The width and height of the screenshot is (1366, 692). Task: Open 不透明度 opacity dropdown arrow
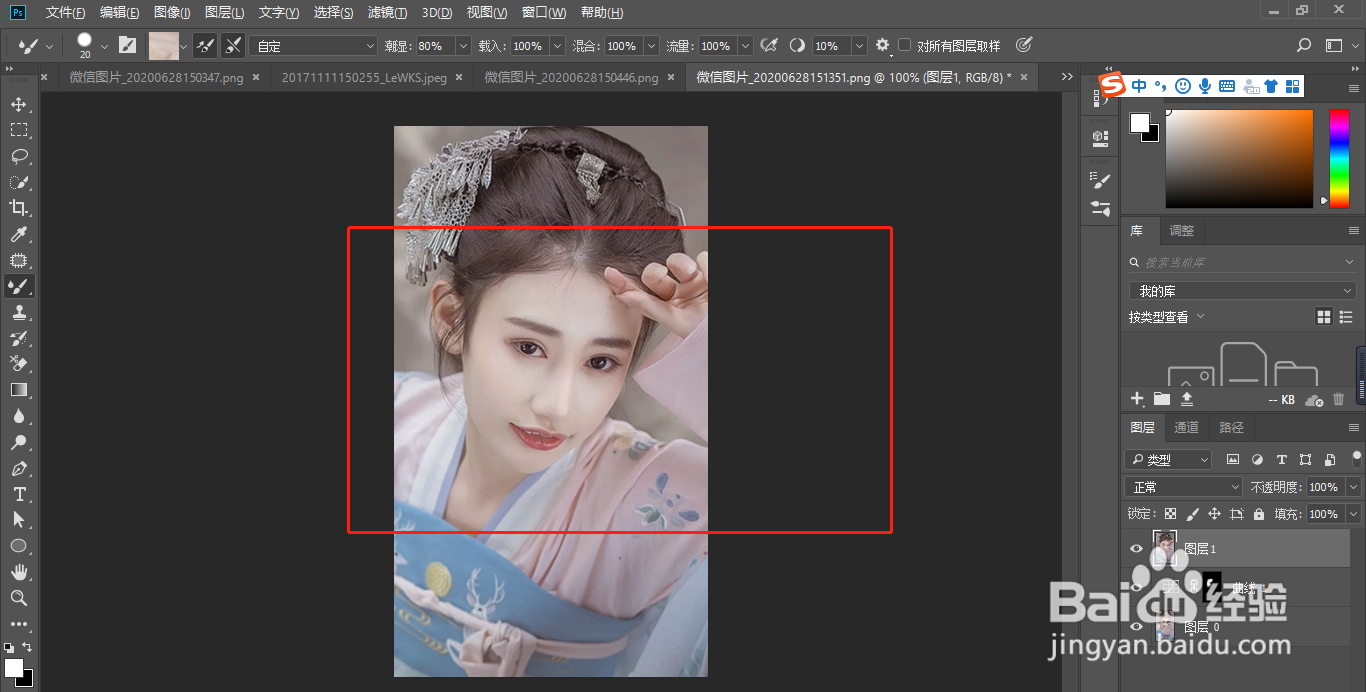coord(1353,487)
